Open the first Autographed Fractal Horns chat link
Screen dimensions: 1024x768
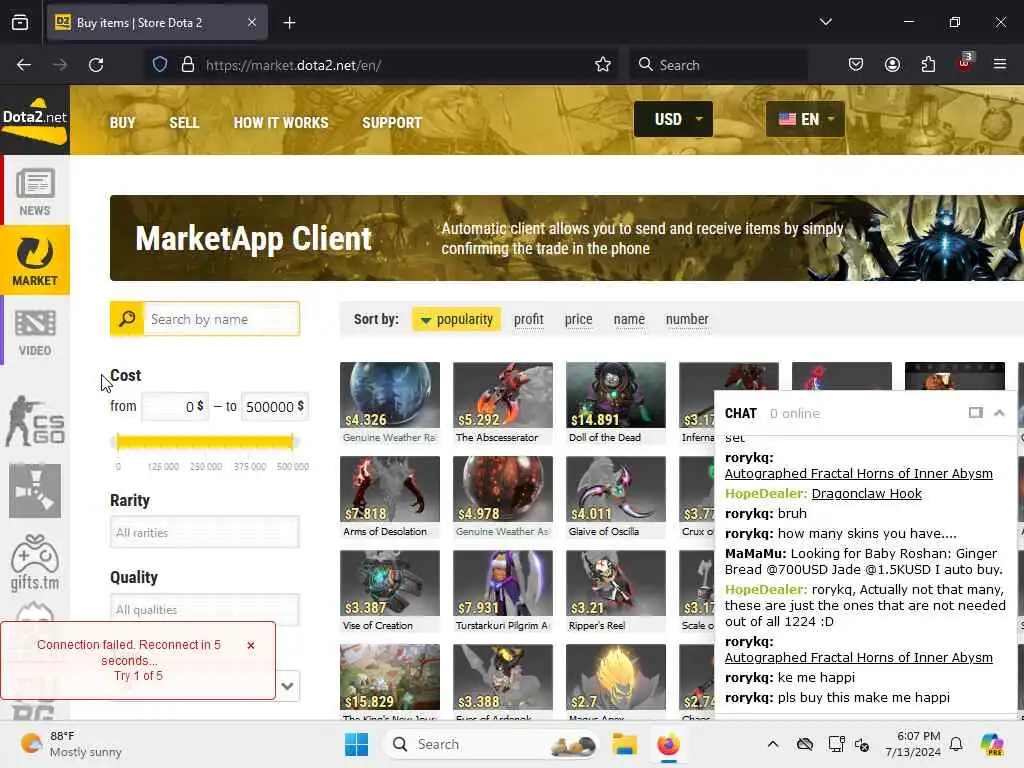click(x=858, y=473)
